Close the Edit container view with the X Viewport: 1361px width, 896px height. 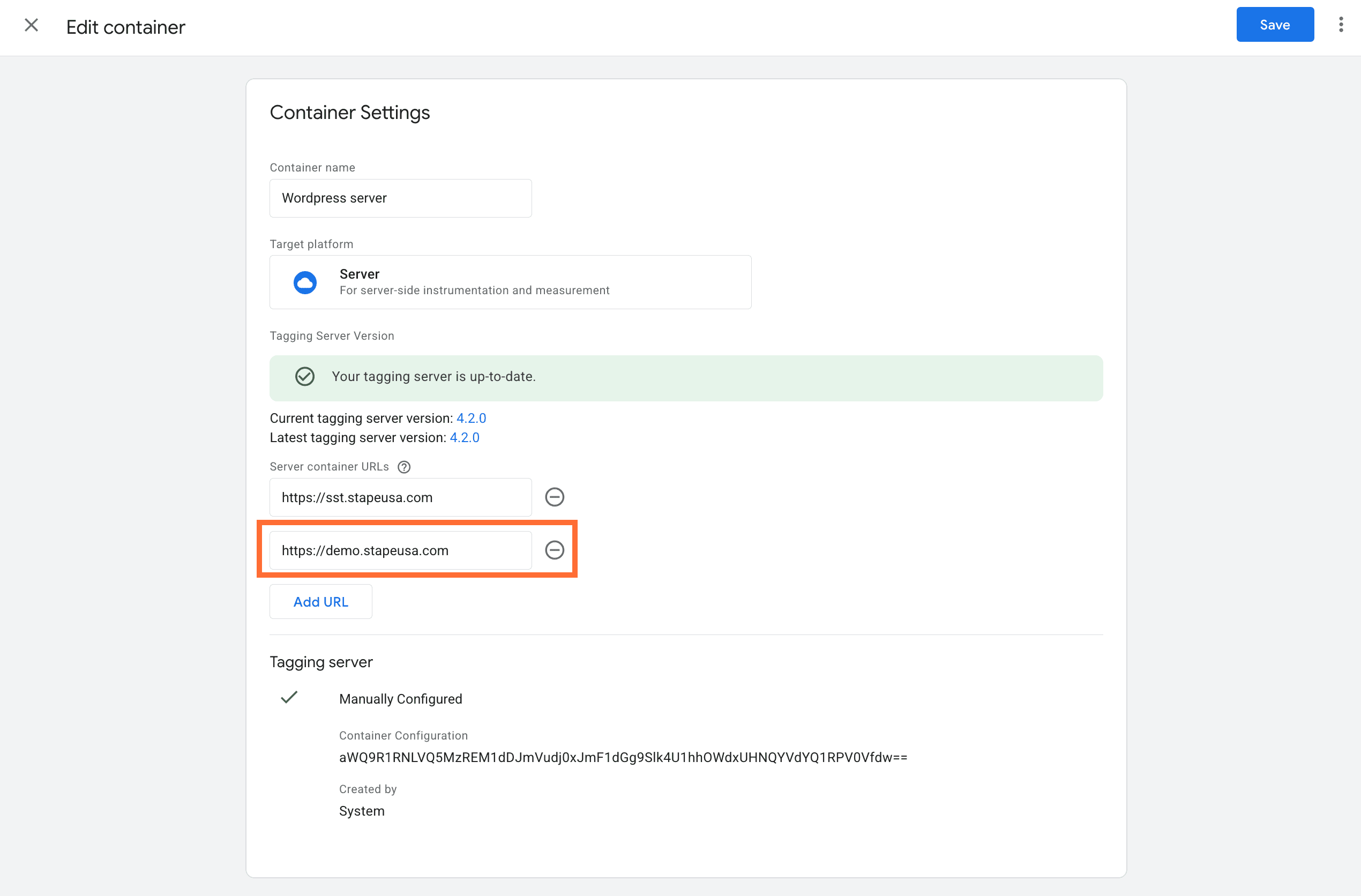(x=32, y=25)
